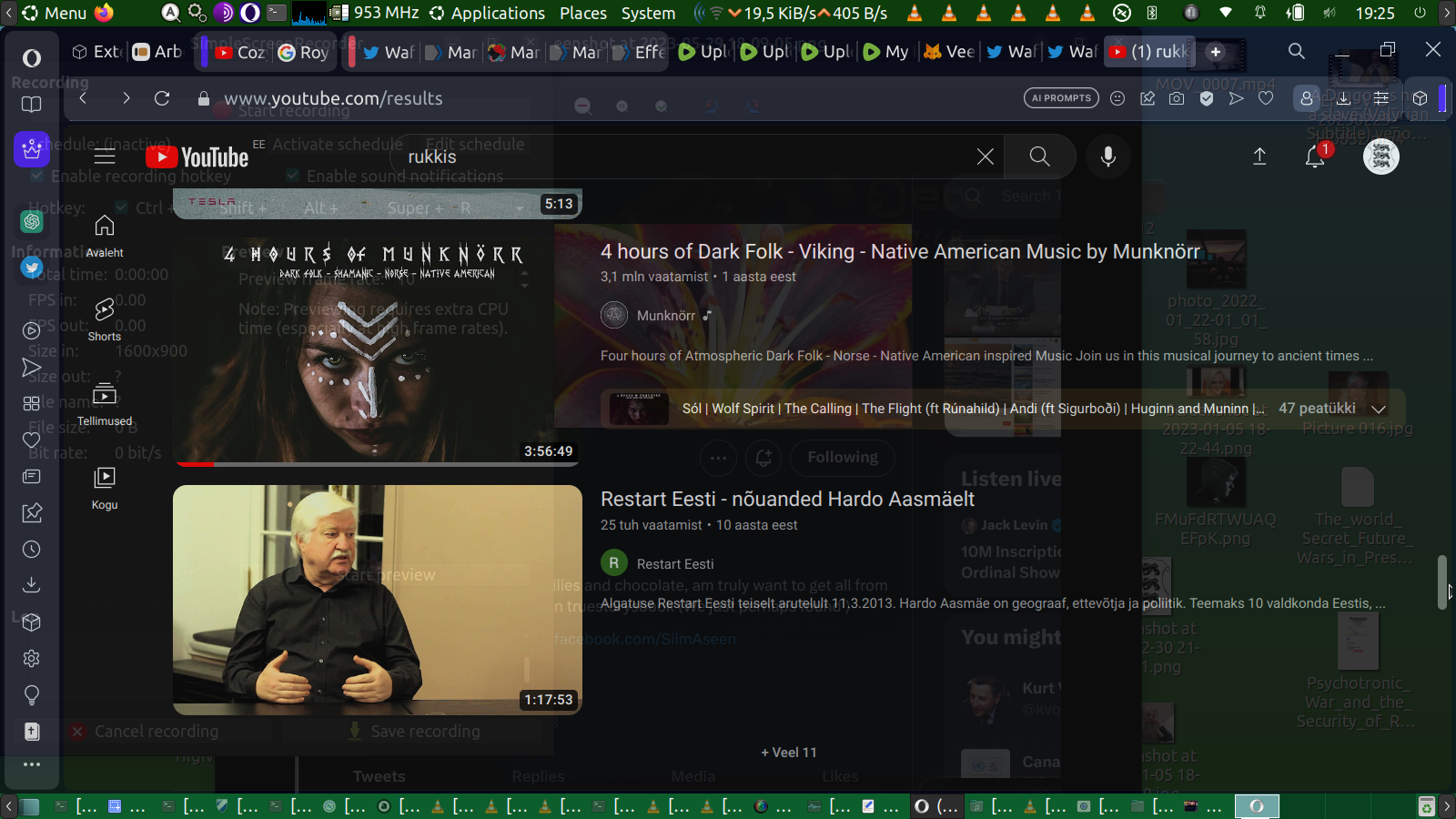This screenshot has width=1456, height=819.
Task: Open Munknörr channel link
Action: [x=666, y=316]
